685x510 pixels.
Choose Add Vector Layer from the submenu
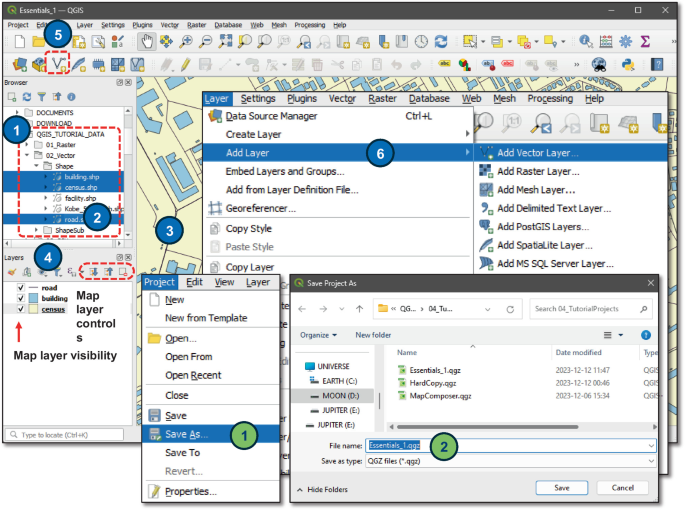pyautogui.click(x=537, y=153)
